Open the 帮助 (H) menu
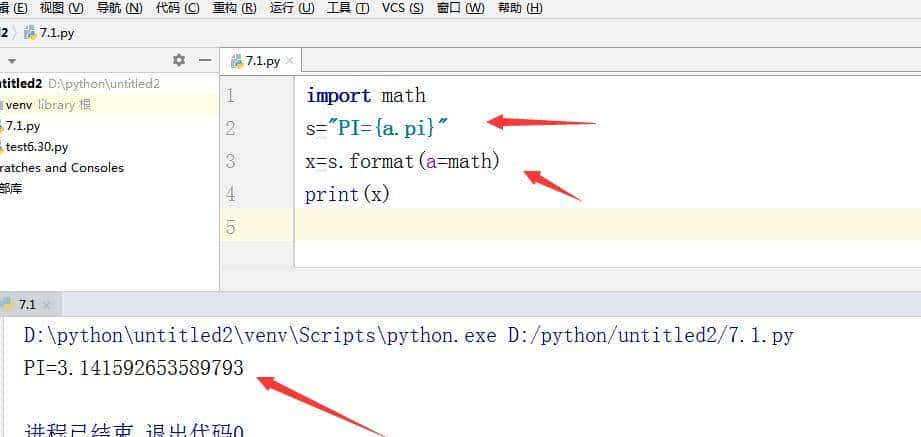 (x=520, y=8)
